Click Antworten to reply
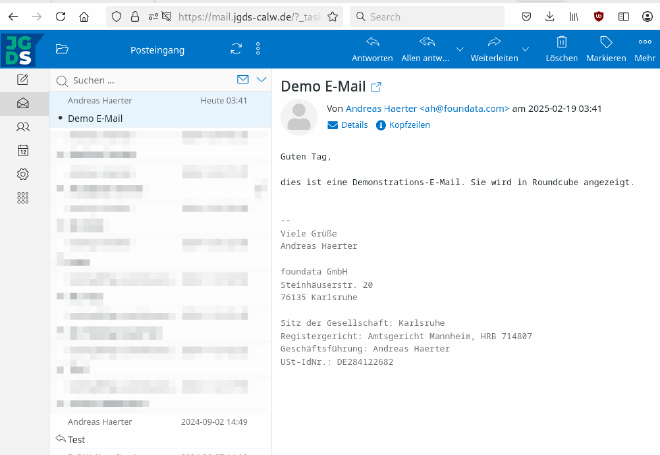This screenshot has width=660, height=455. (x=372, y=49)
